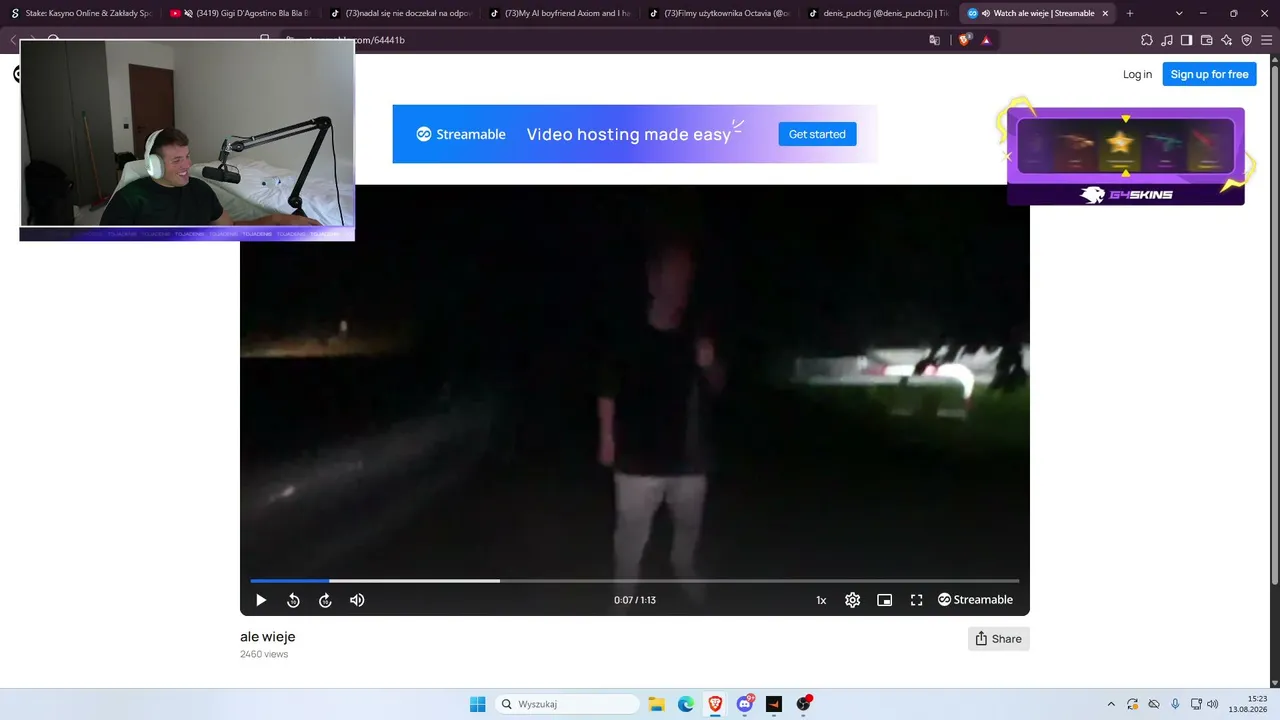Open the 1x playback speed menu
This screenshot has width=1280, height=720.
pos(821,600)
